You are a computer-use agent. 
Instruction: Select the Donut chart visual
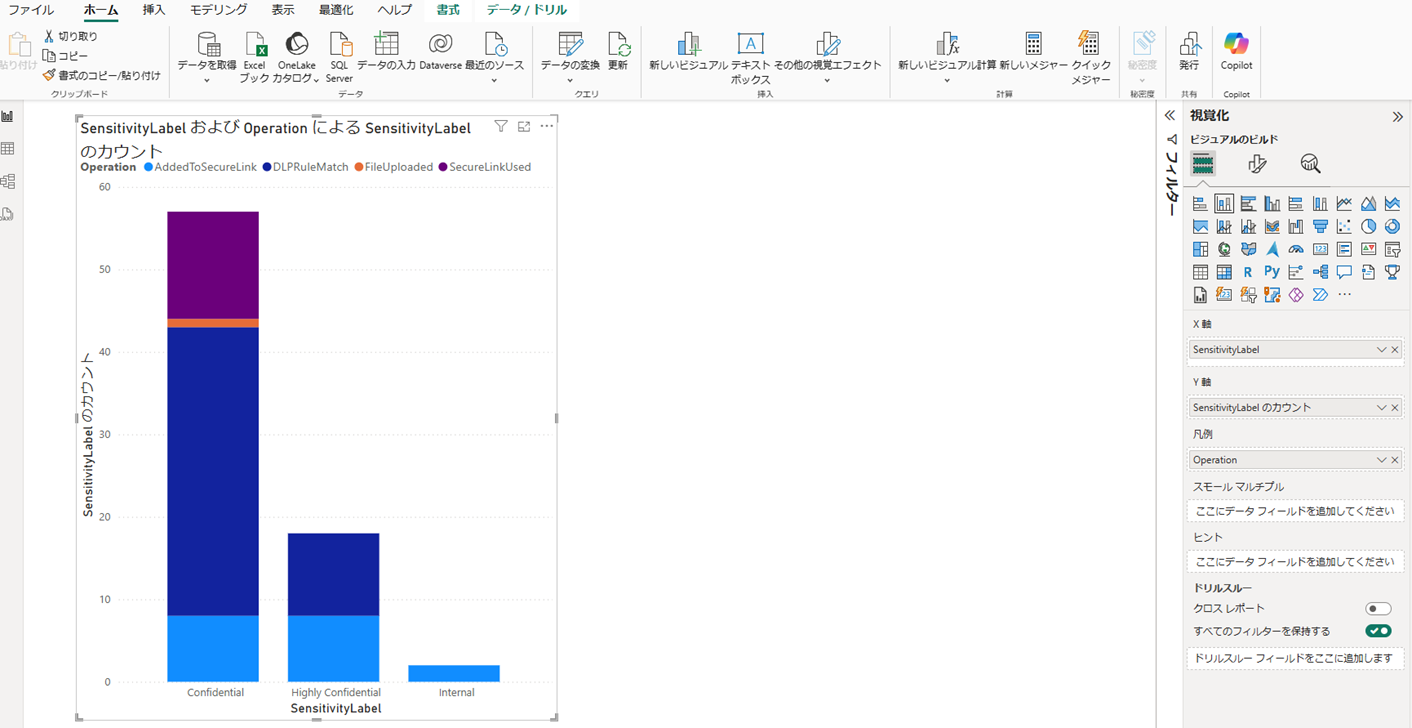1392,226
